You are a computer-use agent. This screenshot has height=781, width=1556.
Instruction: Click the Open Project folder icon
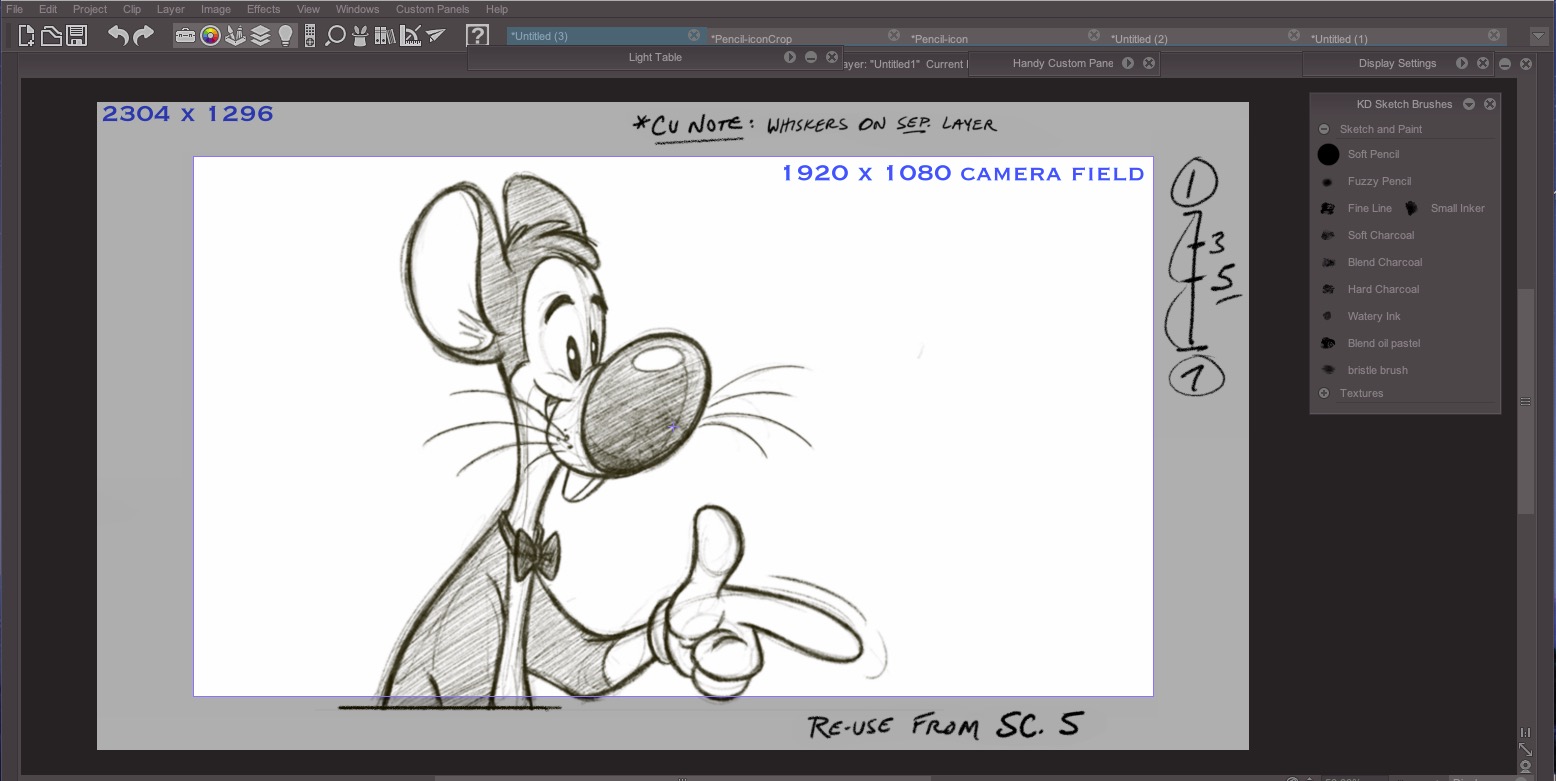point(51,36)
